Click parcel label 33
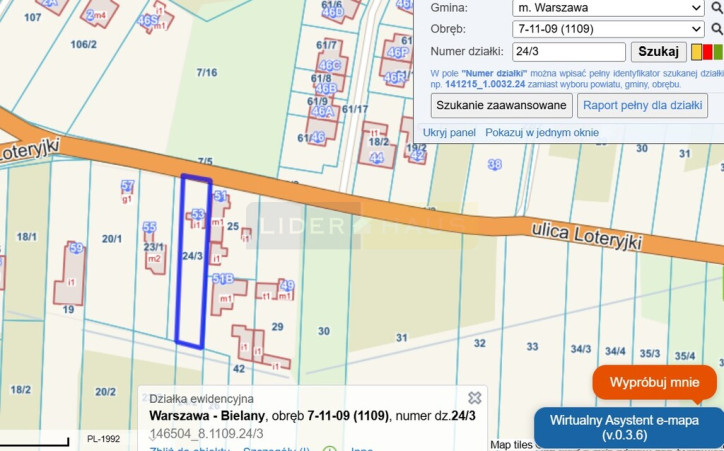724x451 pixels. (532, 346)
